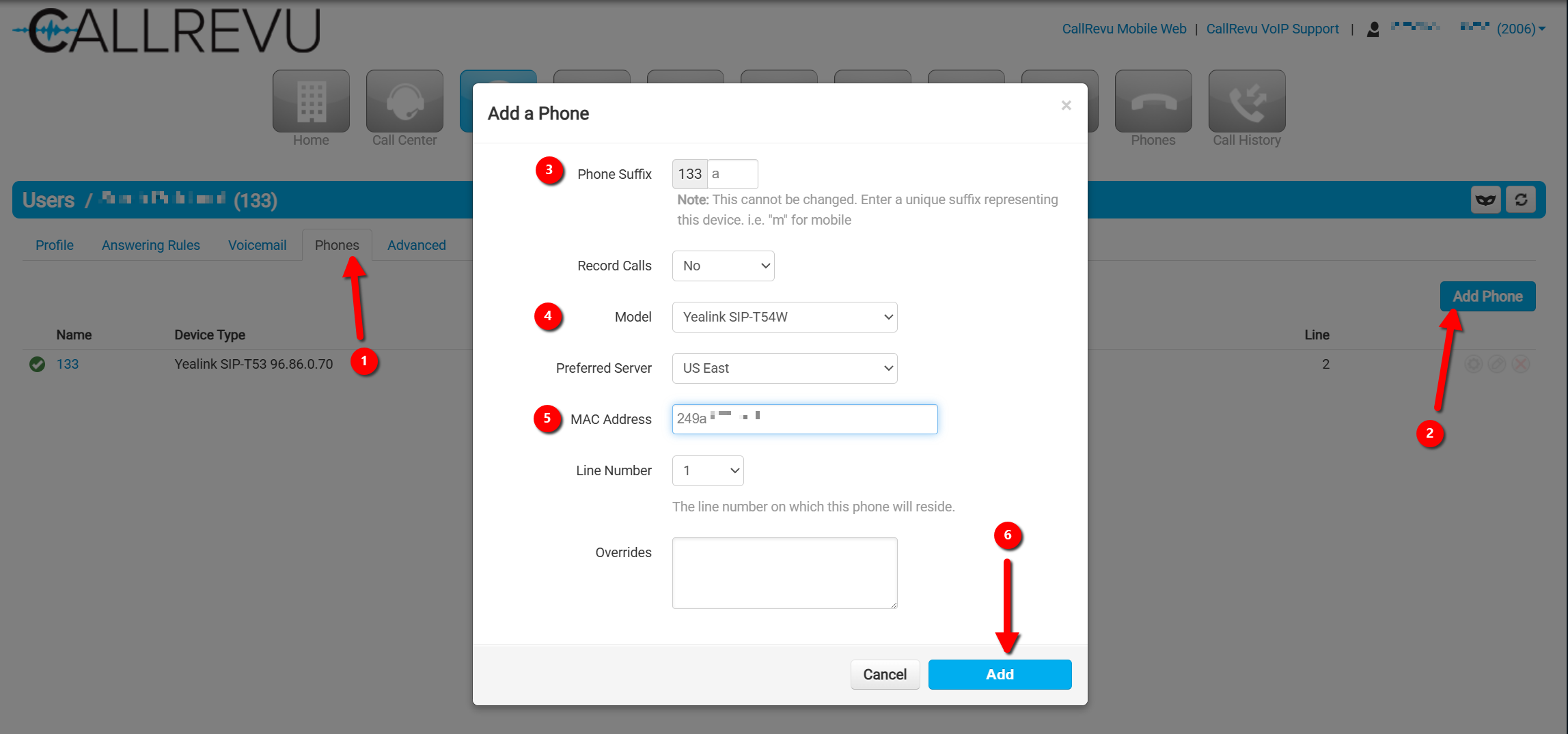
Task: Open the Record Calls dropdown
Action: [x=723, y=266]
